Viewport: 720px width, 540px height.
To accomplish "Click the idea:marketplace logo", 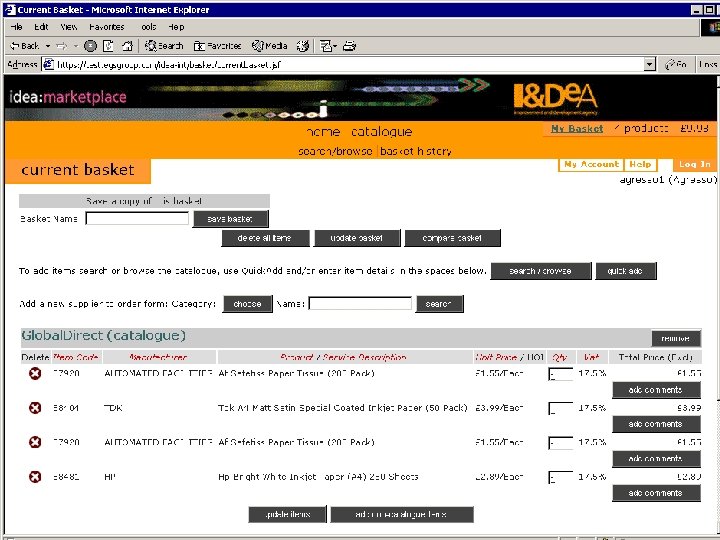I will 68,97.
